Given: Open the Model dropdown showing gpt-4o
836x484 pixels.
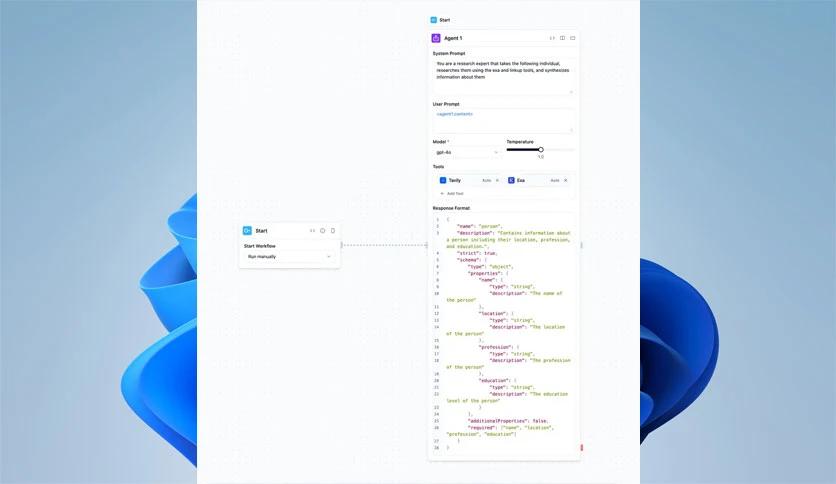Looking at the screenshot, I should (x=467, y=152).
